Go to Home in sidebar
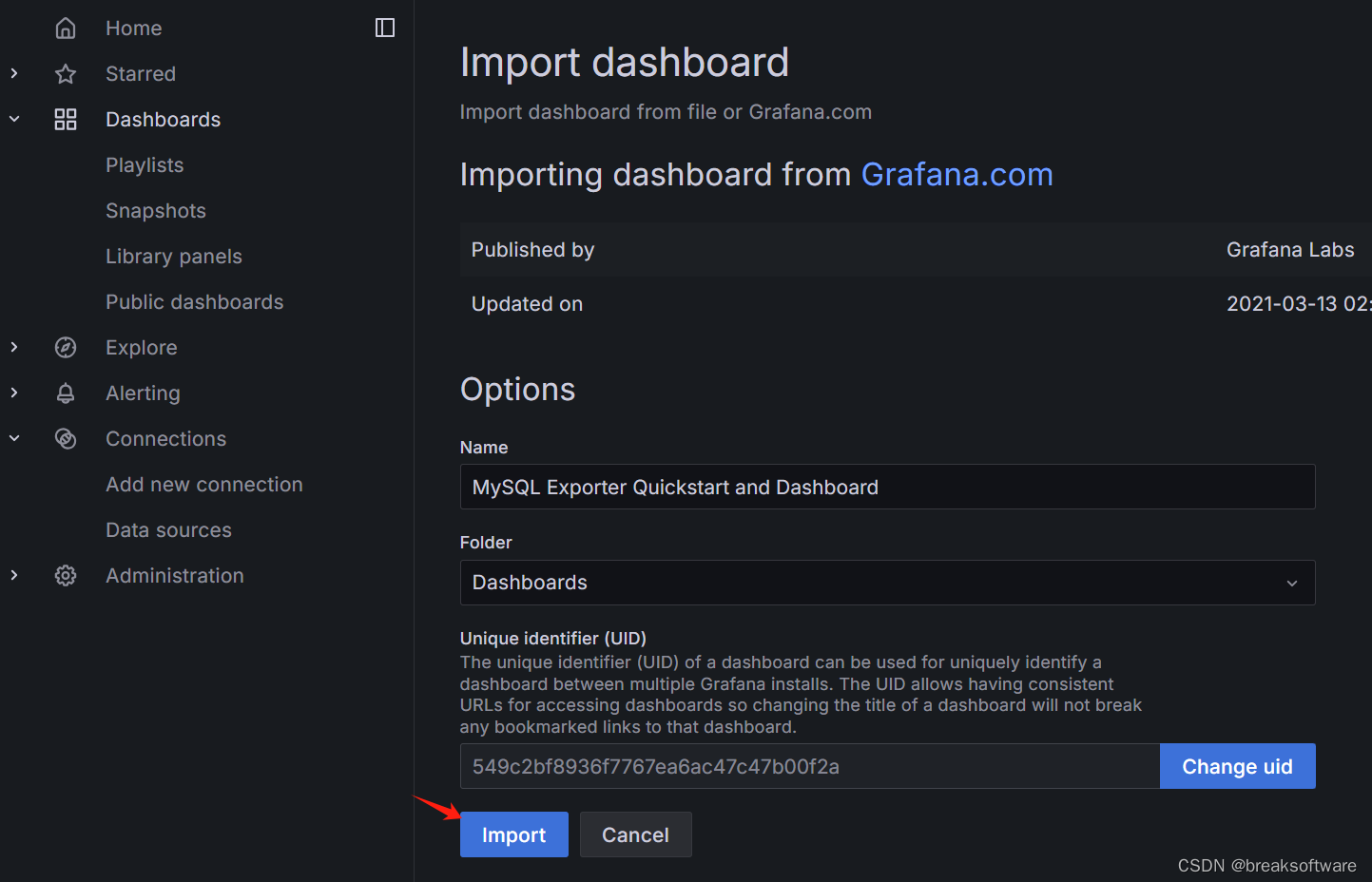This screenshot has height=882, width=1372. (134, 29)
